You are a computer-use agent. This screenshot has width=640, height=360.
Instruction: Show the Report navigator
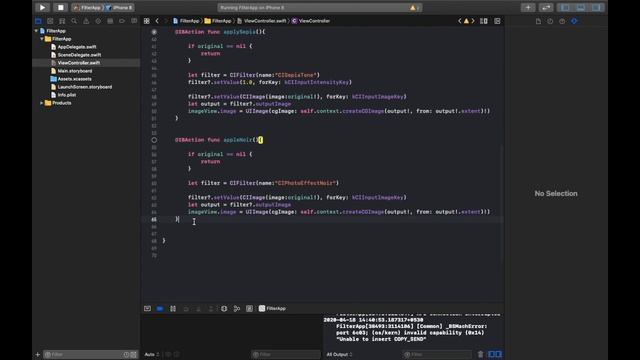click(x=134, y=21)
